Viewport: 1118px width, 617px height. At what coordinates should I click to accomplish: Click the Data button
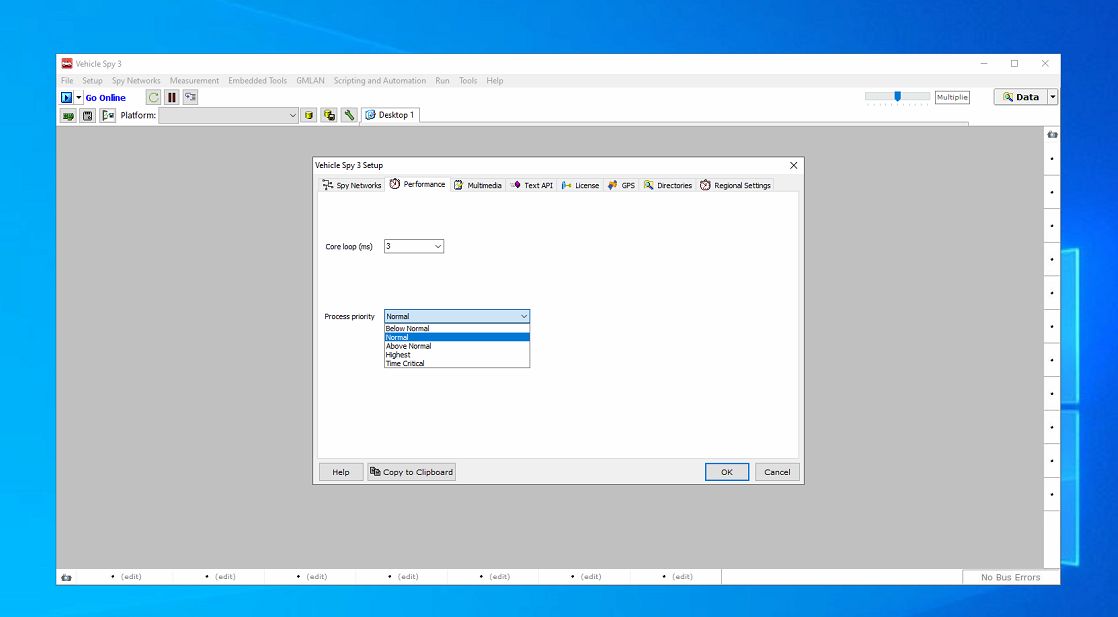click(1020, 97)
